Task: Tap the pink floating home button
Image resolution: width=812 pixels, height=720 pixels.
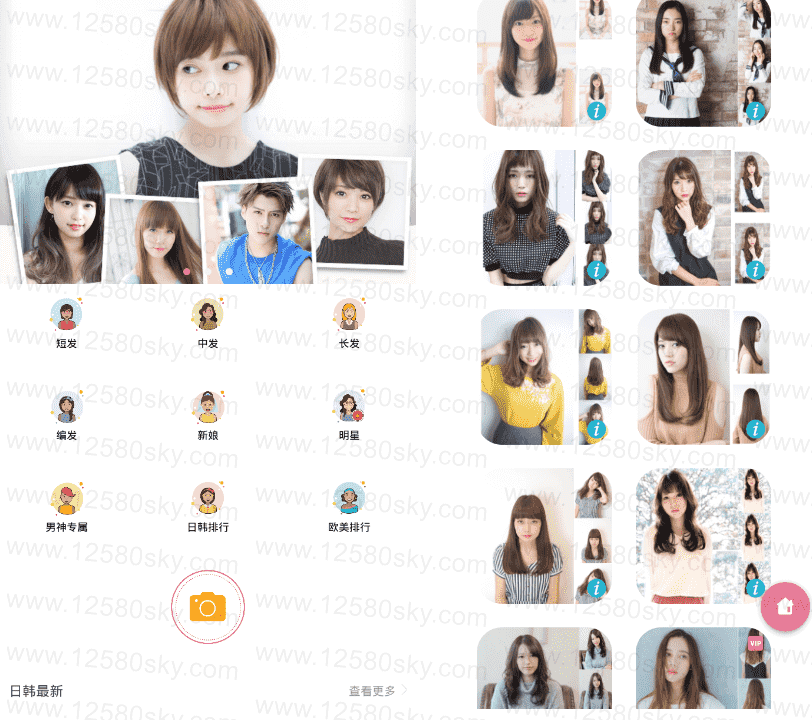Action: [x=785, y=606]
